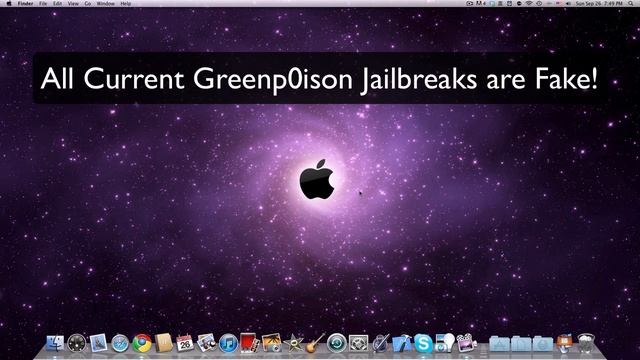Open iMovie star icon in Dock
This screenshot has width=640, height=360.
(x=293, y=343)
